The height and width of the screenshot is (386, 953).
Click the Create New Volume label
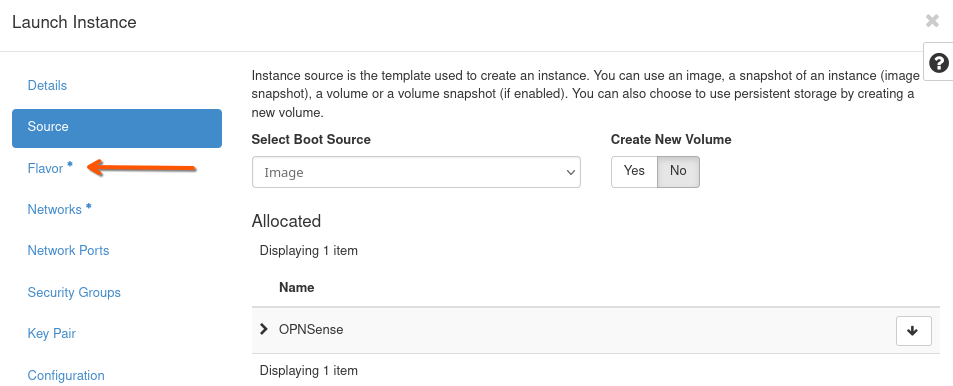click(x=671, y=140)
